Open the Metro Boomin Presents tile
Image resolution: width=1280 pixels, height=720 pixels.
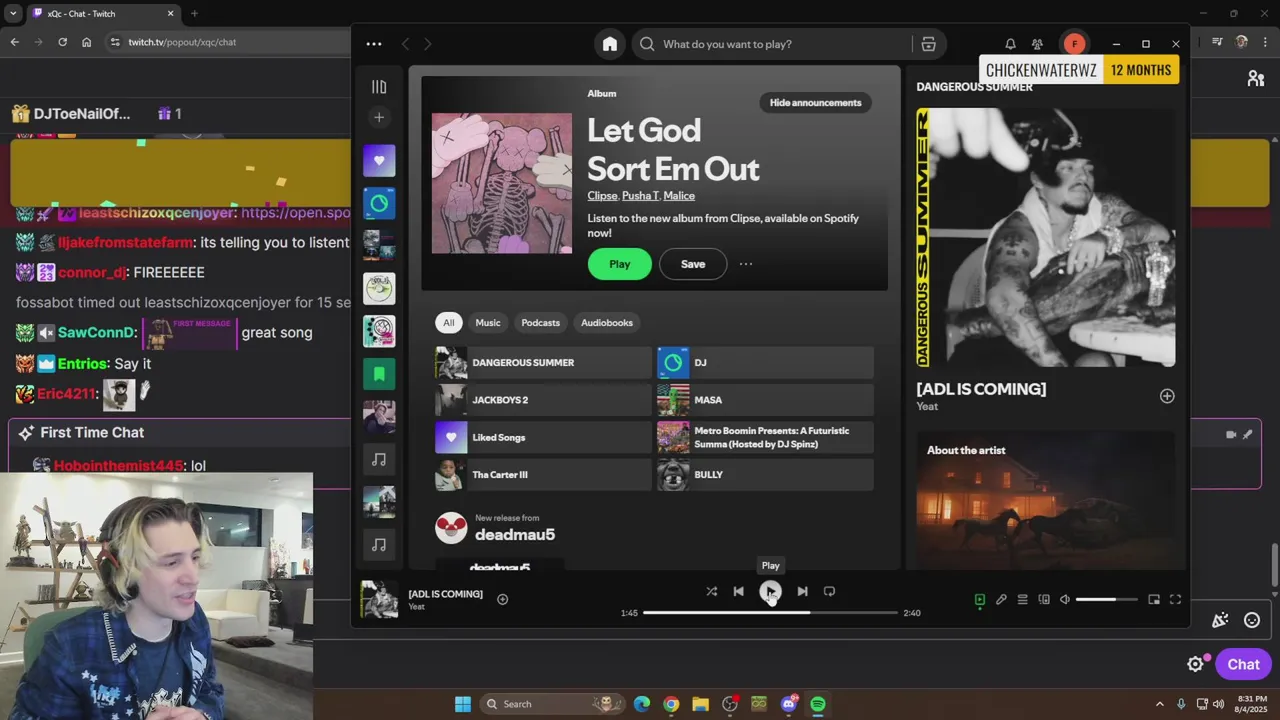click(x=765, y=437)
